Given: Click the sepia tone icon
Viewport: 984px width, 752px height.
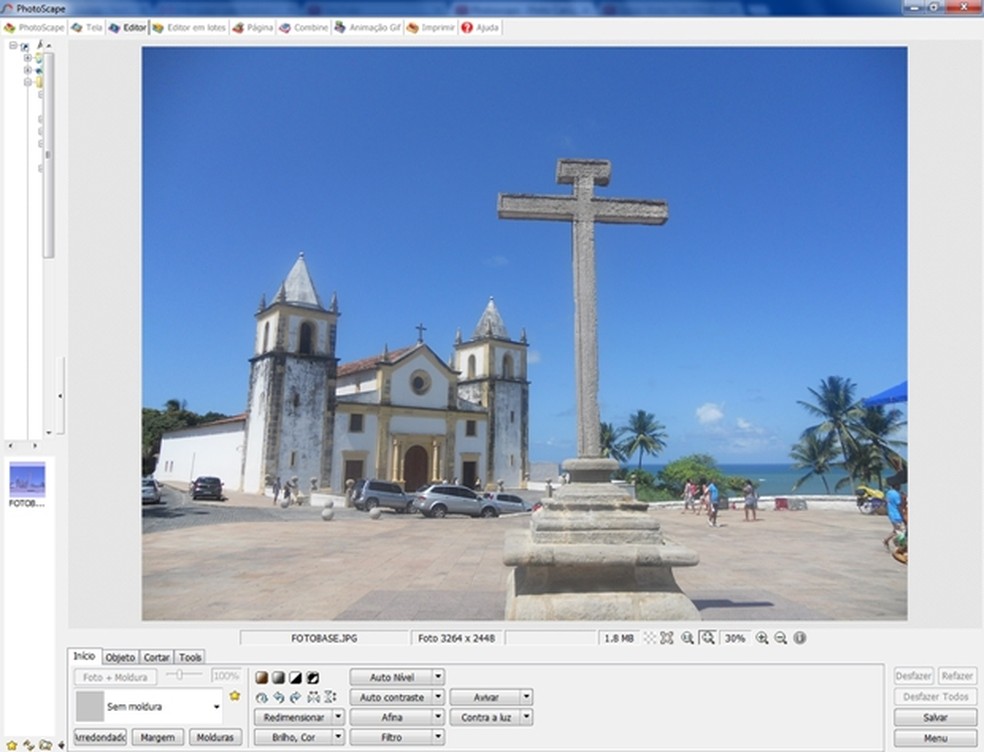Looking at the screenshot, I should tap(261, 678).
